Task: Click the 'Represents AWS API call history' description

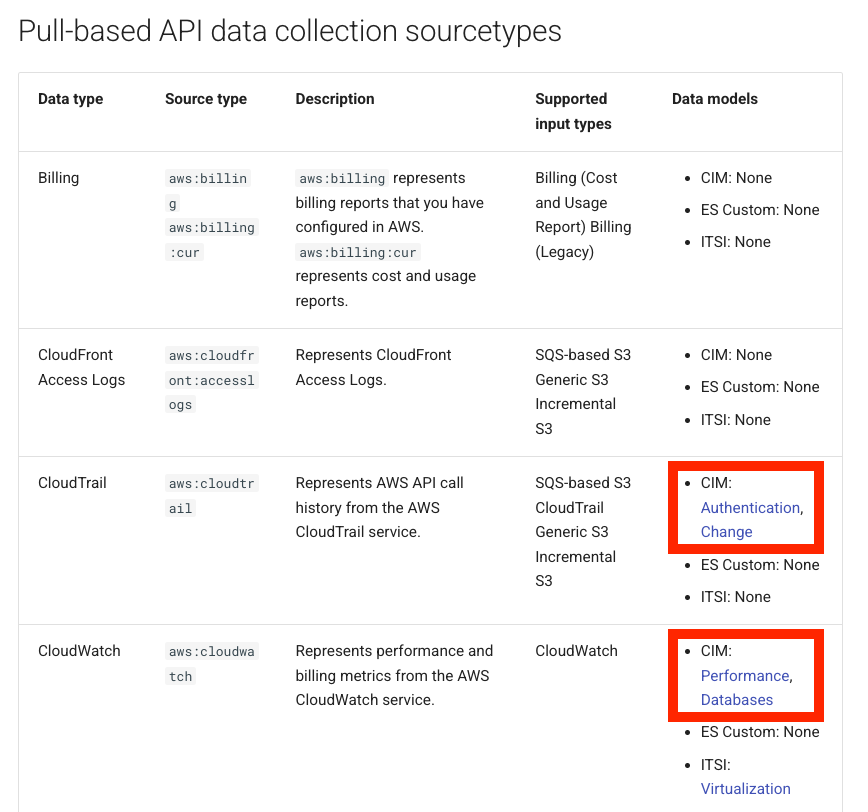Action: point(379,508)
